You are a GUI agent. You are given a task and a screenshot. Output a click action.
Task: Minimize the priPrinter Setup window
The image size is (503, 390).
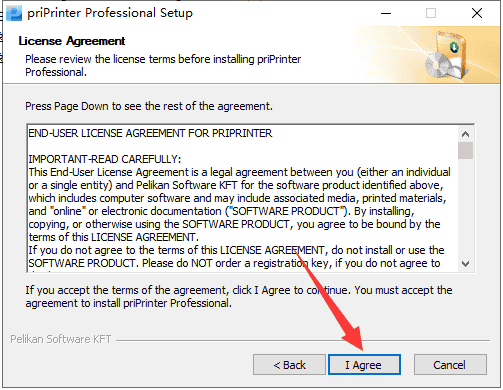(x=386, y=14)
